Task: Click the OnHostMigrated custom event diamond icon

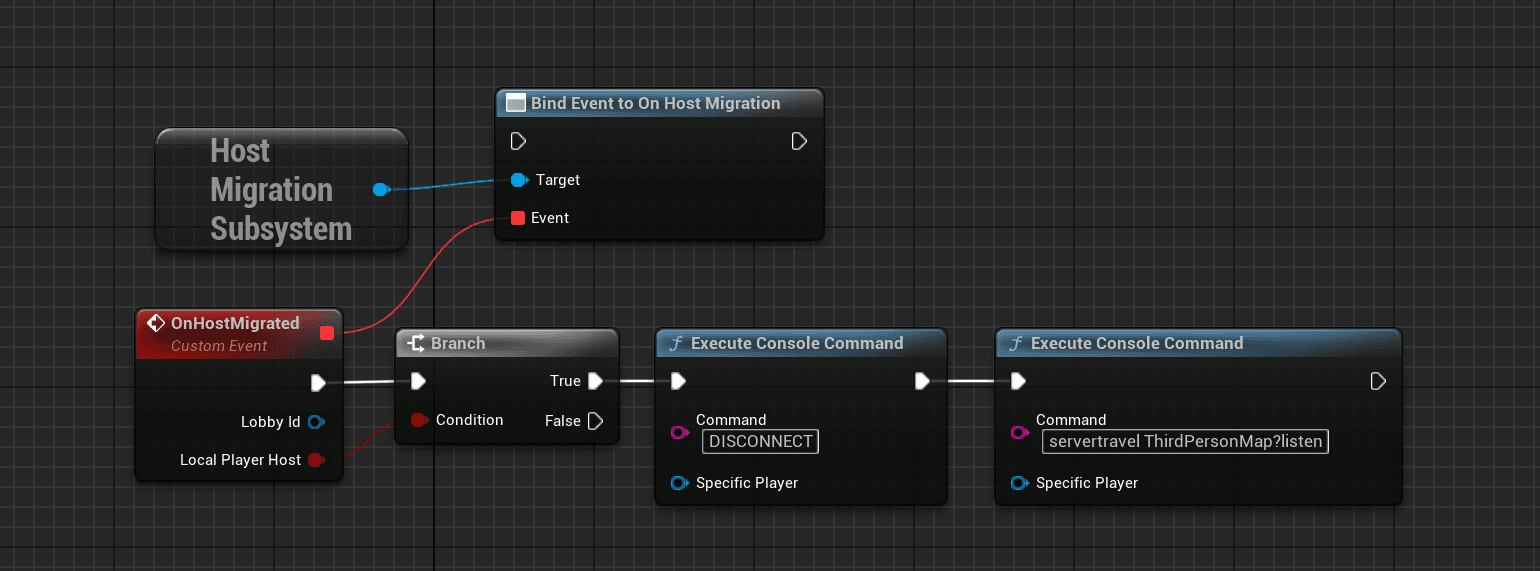Action: (155, 323)
